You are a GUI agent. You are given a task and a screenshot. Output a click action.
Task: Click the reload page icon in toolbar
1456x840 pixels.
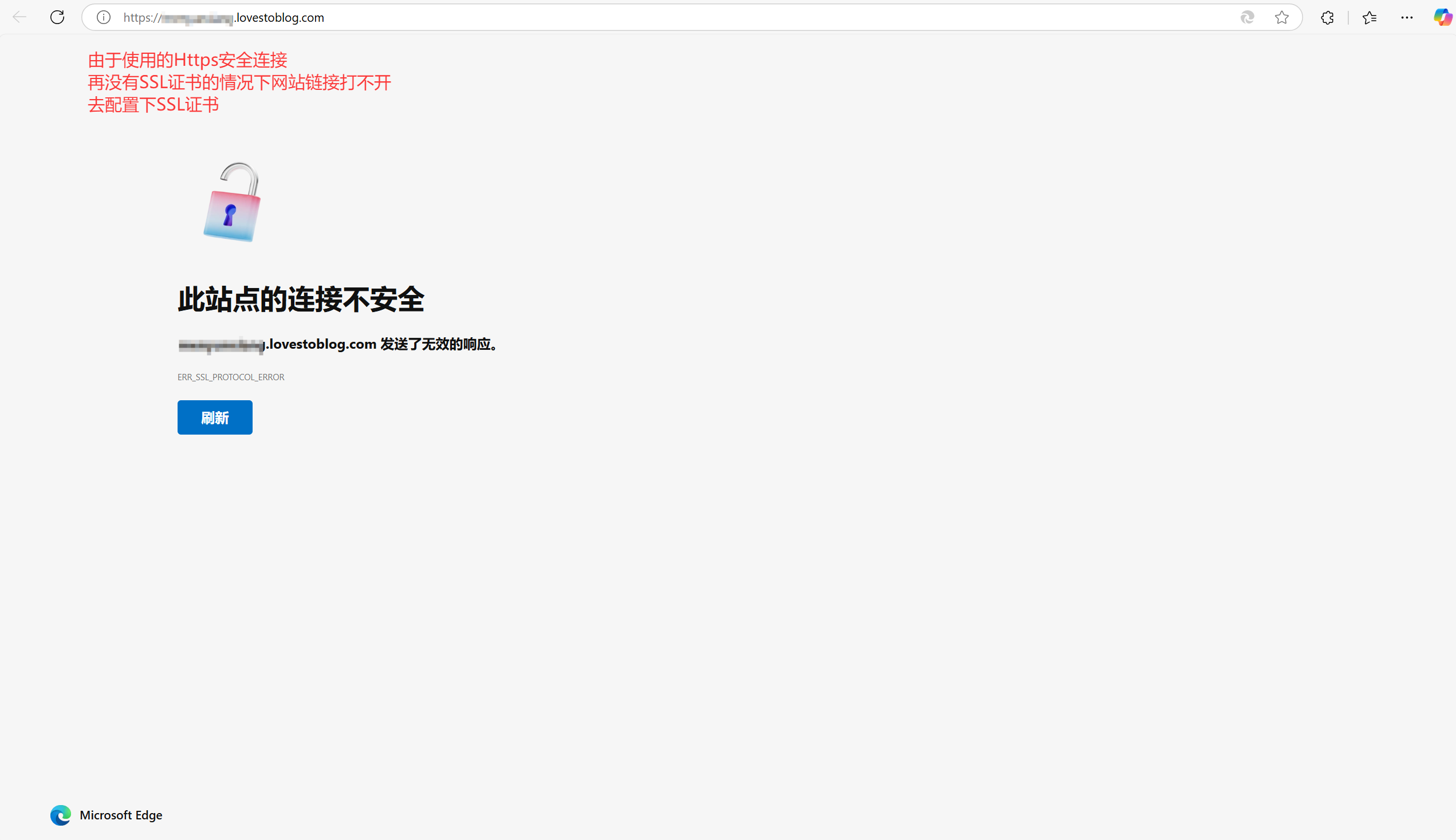tap(57, 17)
